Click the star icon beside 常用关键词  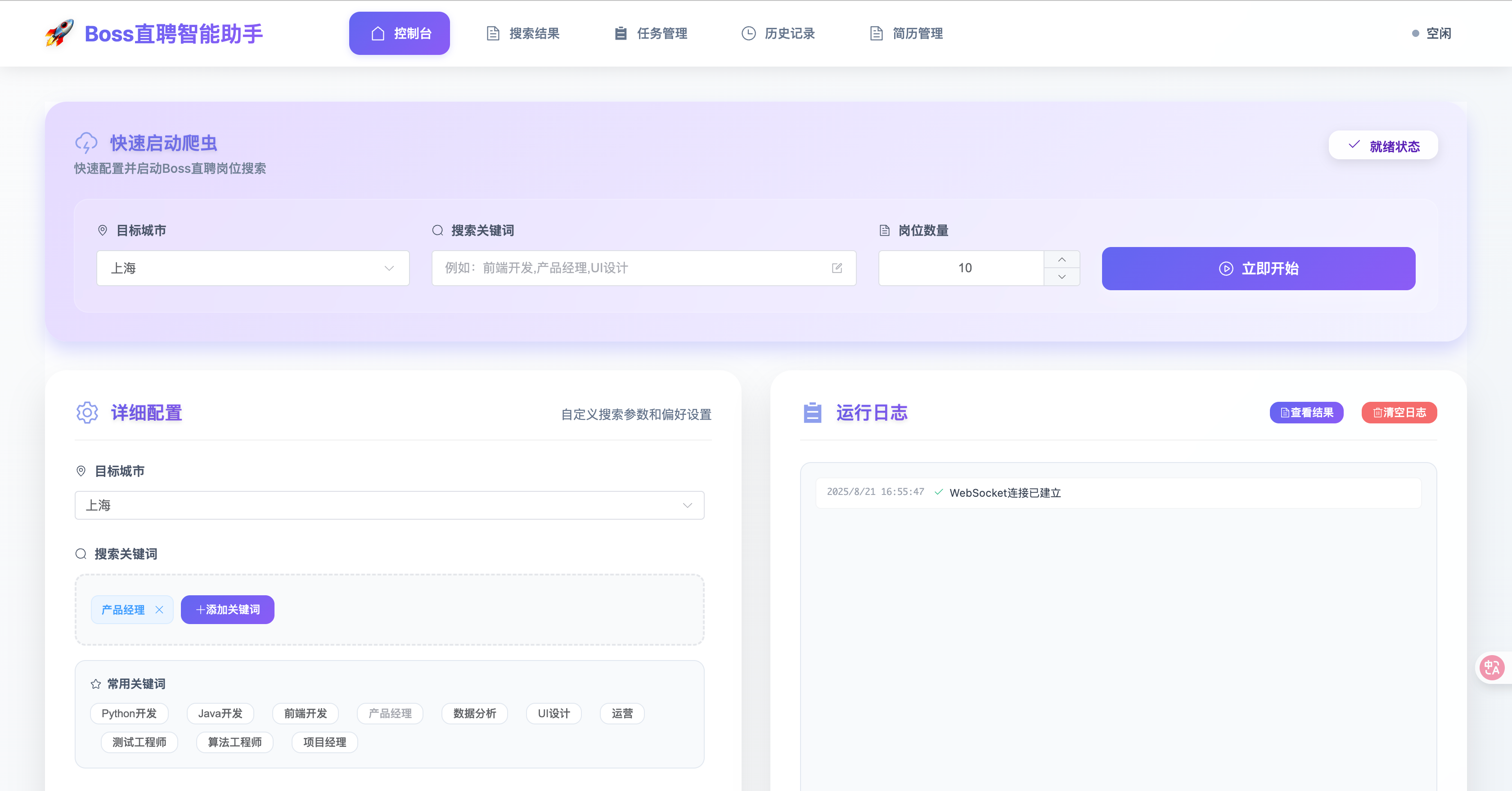click(96, 683)
